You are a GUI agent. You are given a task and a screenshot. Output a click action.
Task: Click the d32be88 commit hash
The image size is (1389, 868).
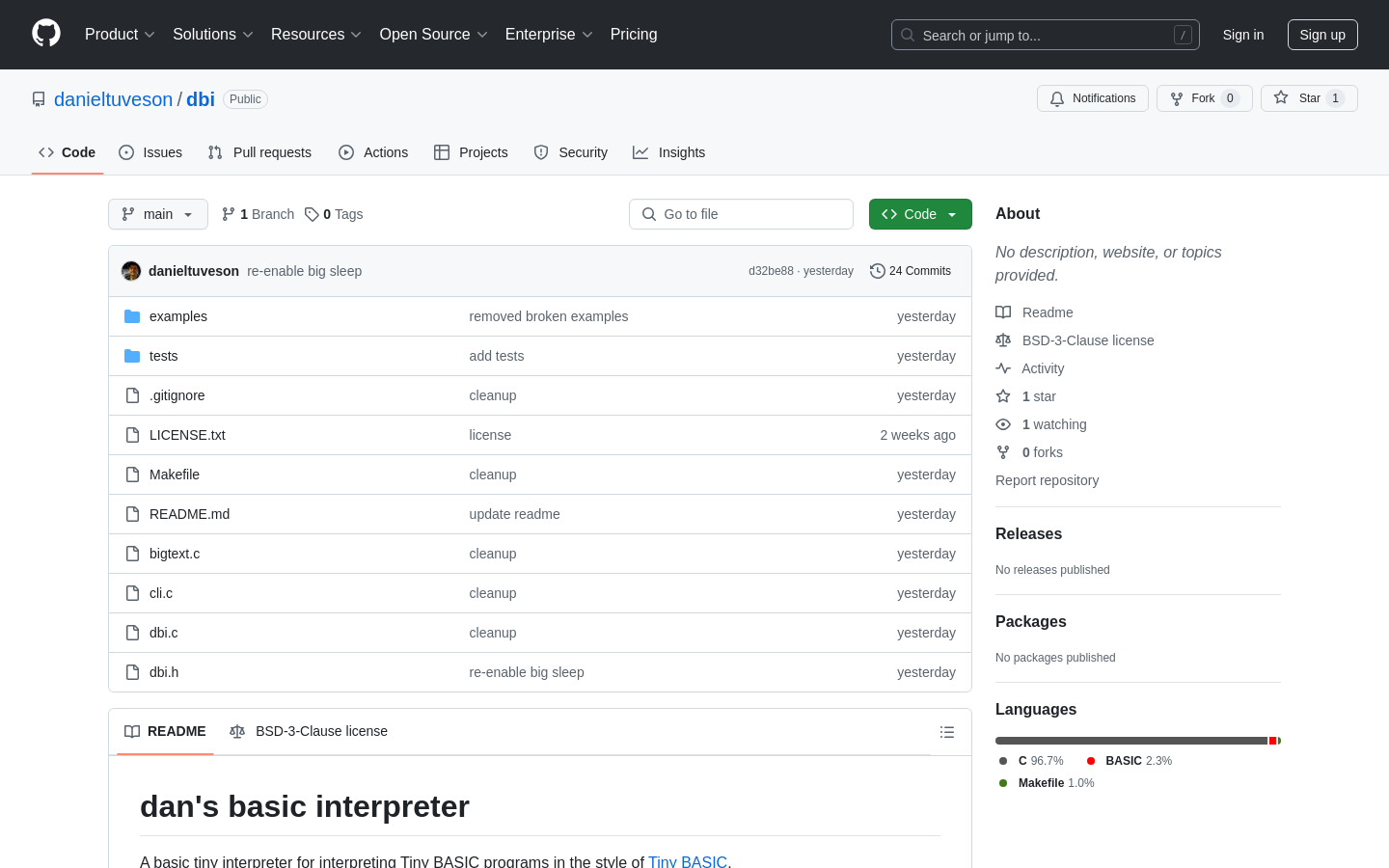click(x=771, y=271)
